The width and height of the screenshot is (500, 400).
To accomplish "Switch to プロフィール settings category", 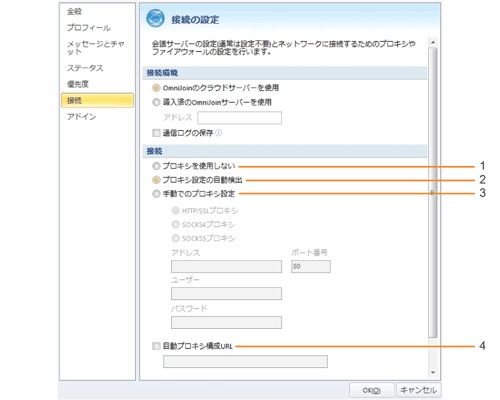I will 89,28.
